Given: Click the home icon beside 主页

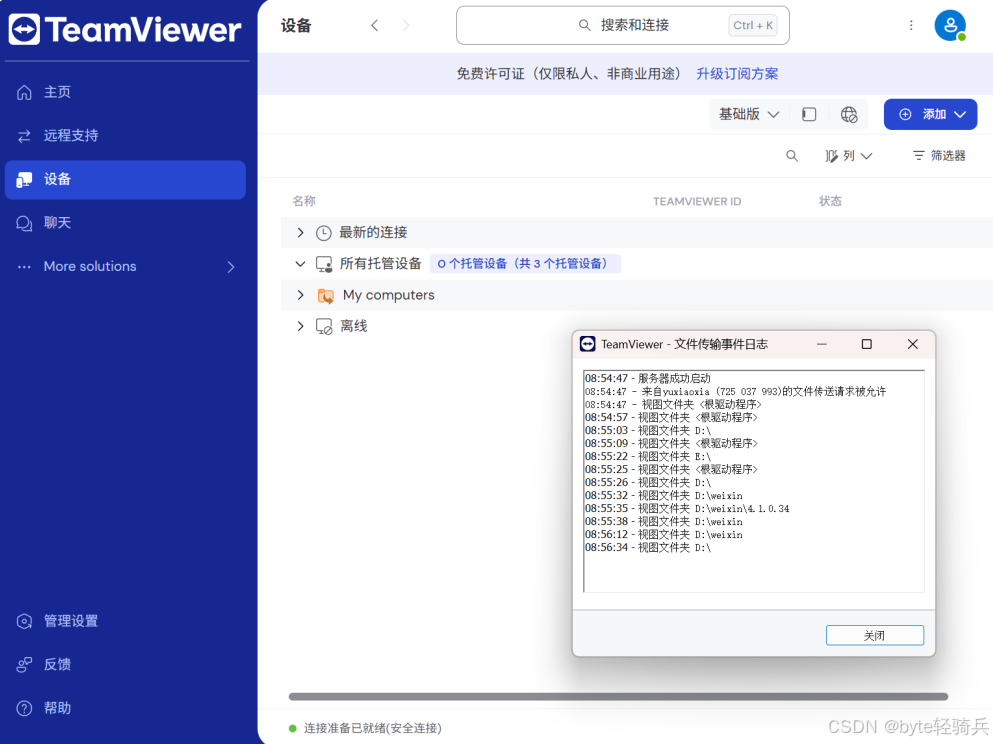Looking at the screenshot, I should [x=24, y=92].
